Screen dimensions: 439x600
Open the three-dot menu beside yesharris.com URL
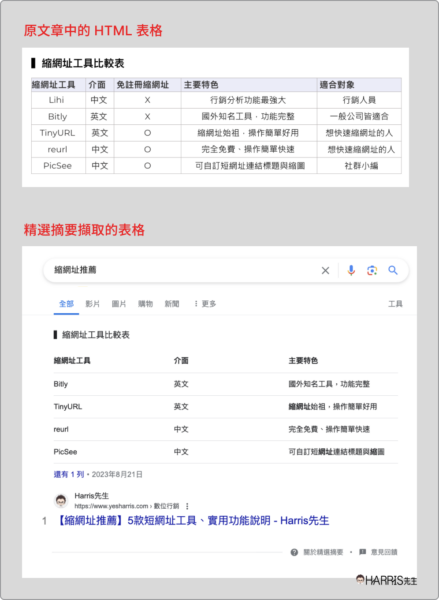coord(187,506)
